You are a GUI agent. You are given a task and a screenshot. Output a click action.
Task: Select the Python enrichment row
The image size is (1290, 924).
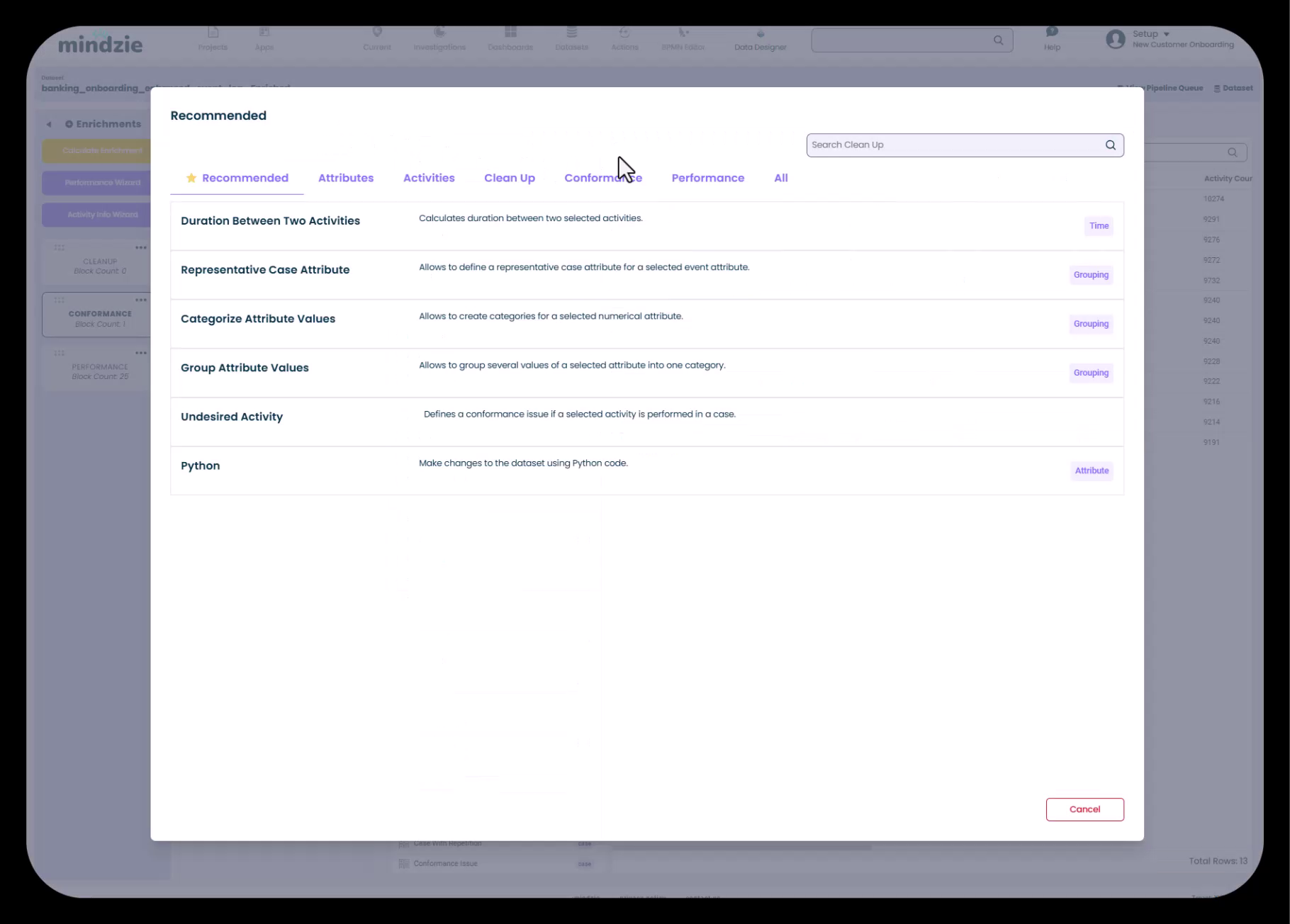(200, 466)
